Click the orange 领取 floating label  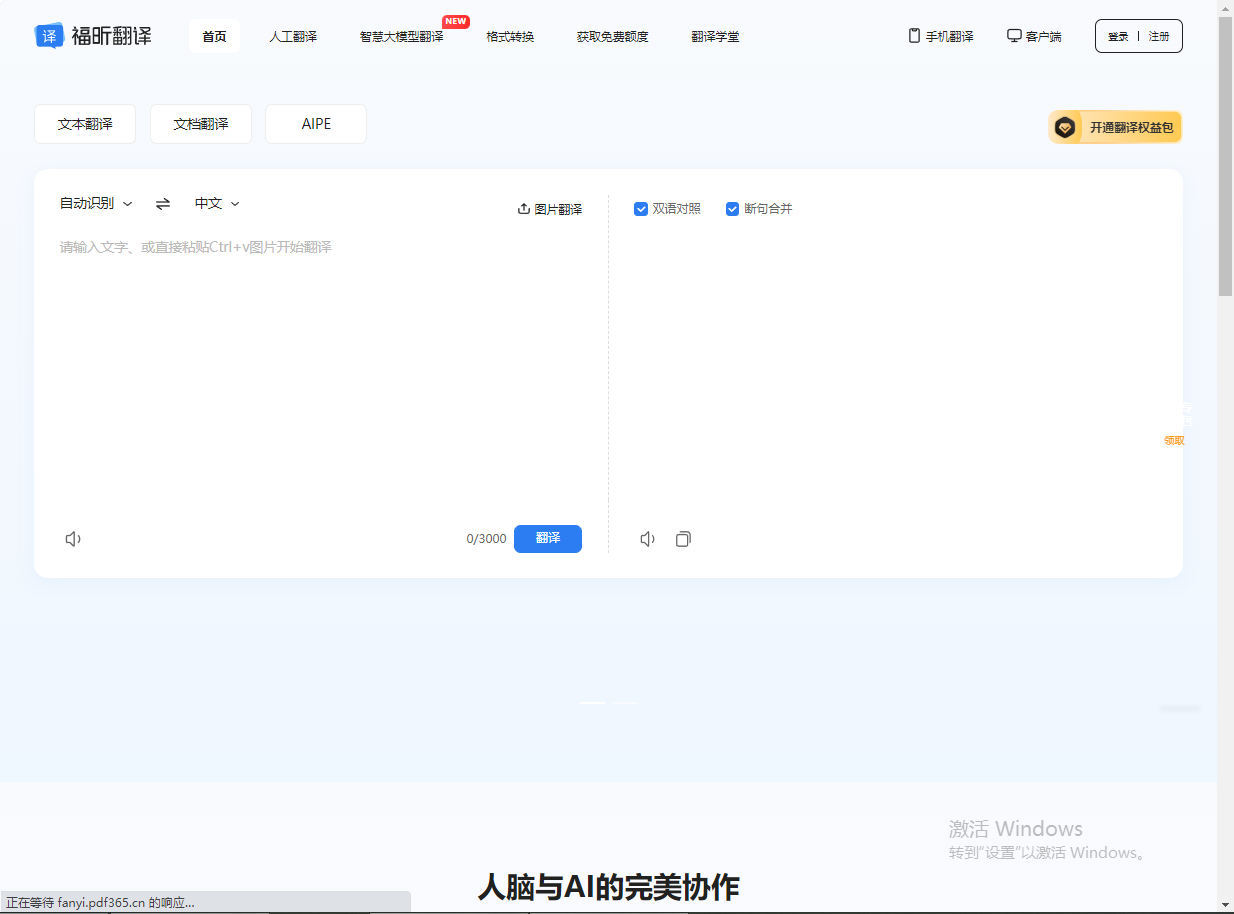click(x=1174, y=440)
